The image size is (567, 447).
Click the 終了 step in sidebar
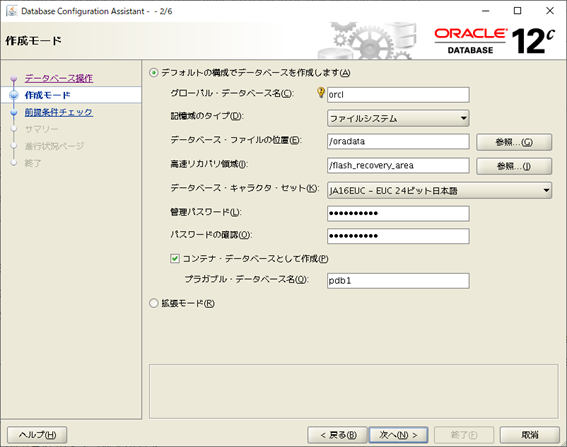33,163
